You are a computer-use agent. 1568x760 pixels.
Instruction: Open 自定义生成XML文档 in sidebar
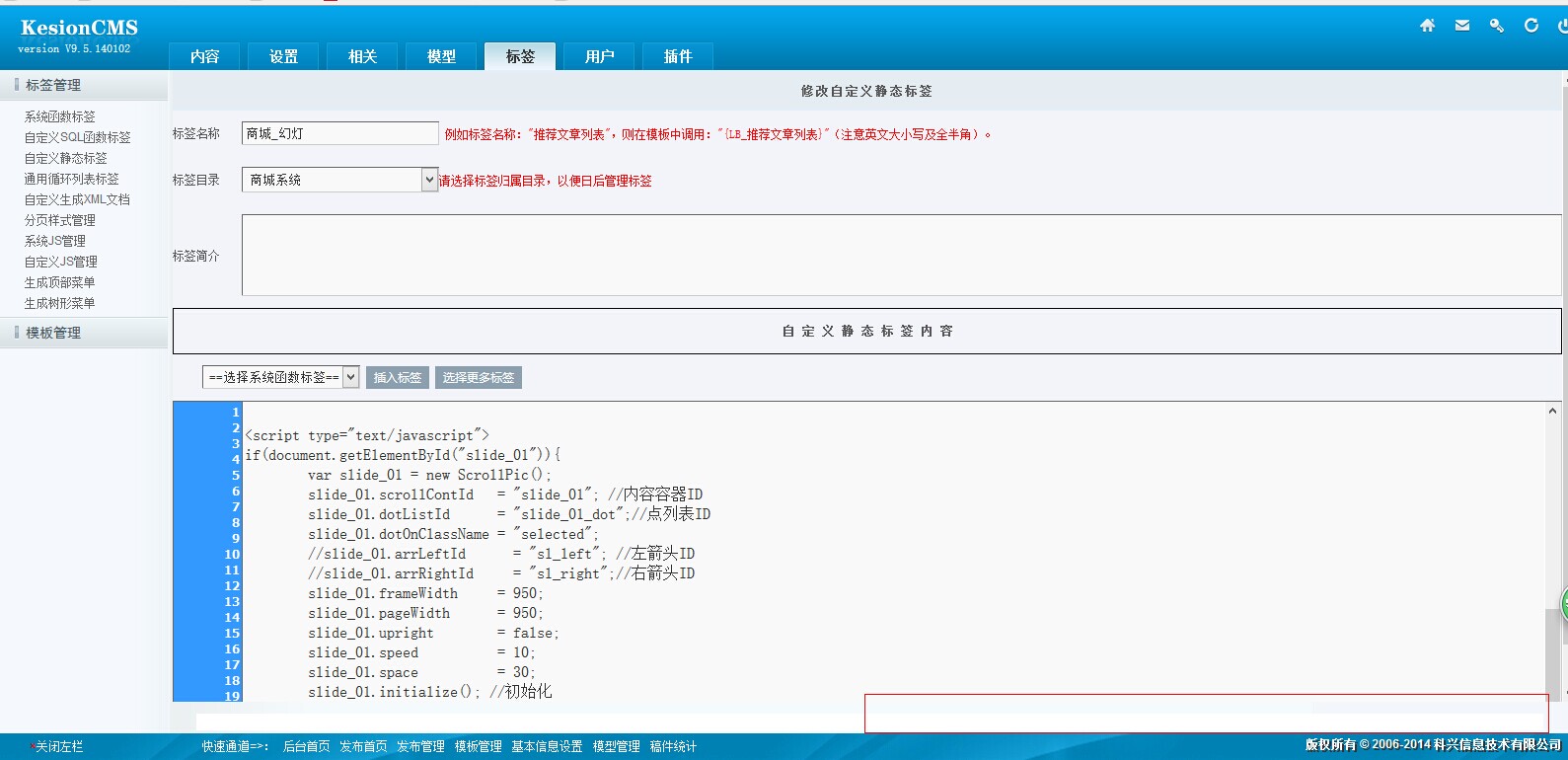click(77, 199)
